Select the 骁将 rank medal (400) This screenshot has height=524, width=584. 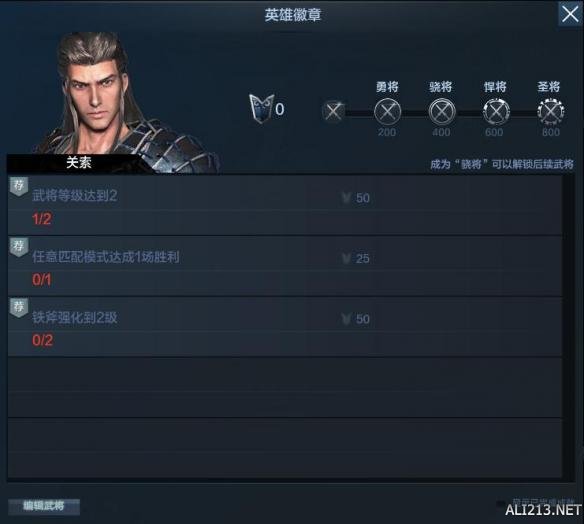[x=442, y=111]
